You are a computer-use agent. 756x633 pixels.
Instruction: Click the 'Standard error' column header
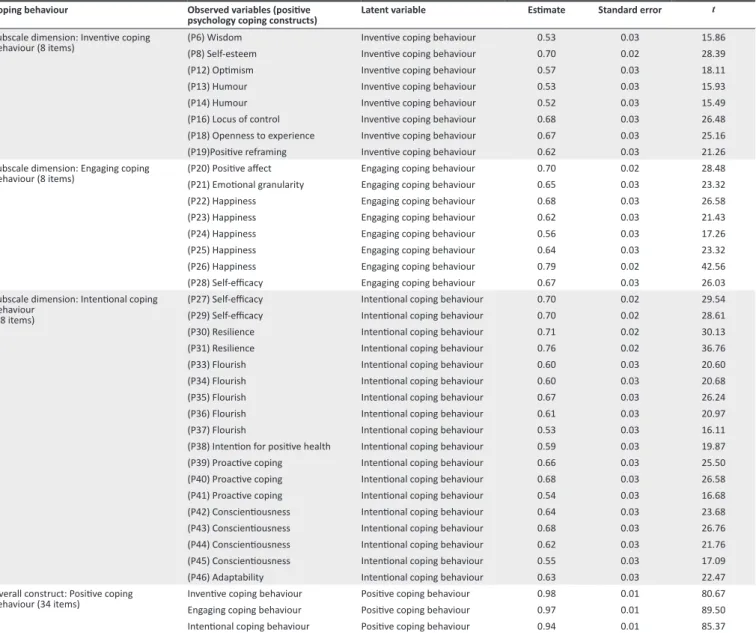click(629, 10)
